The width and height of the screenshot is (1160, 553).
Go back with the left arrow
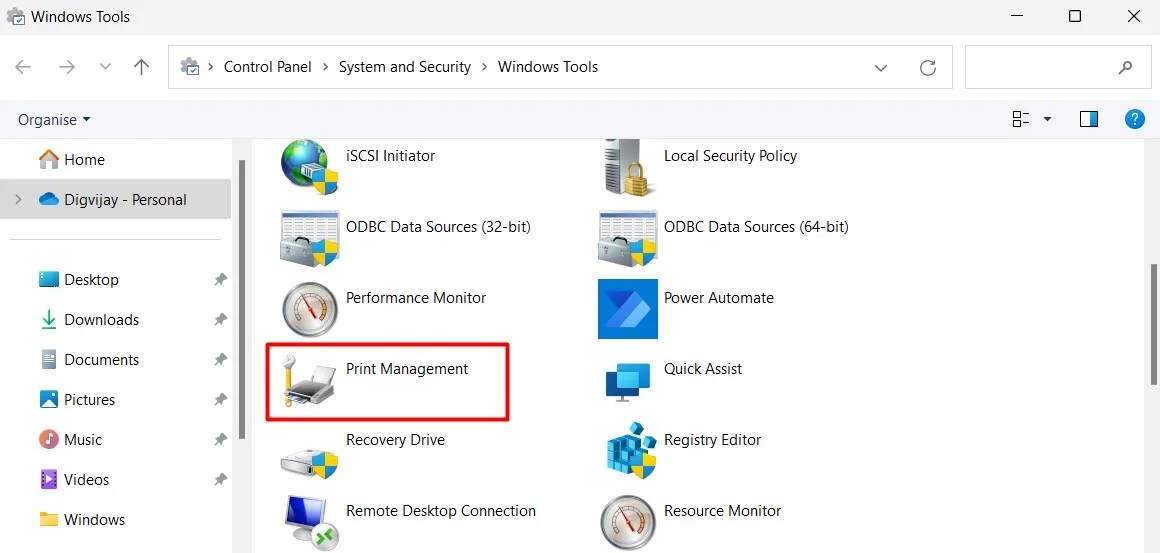click(23, 67)
